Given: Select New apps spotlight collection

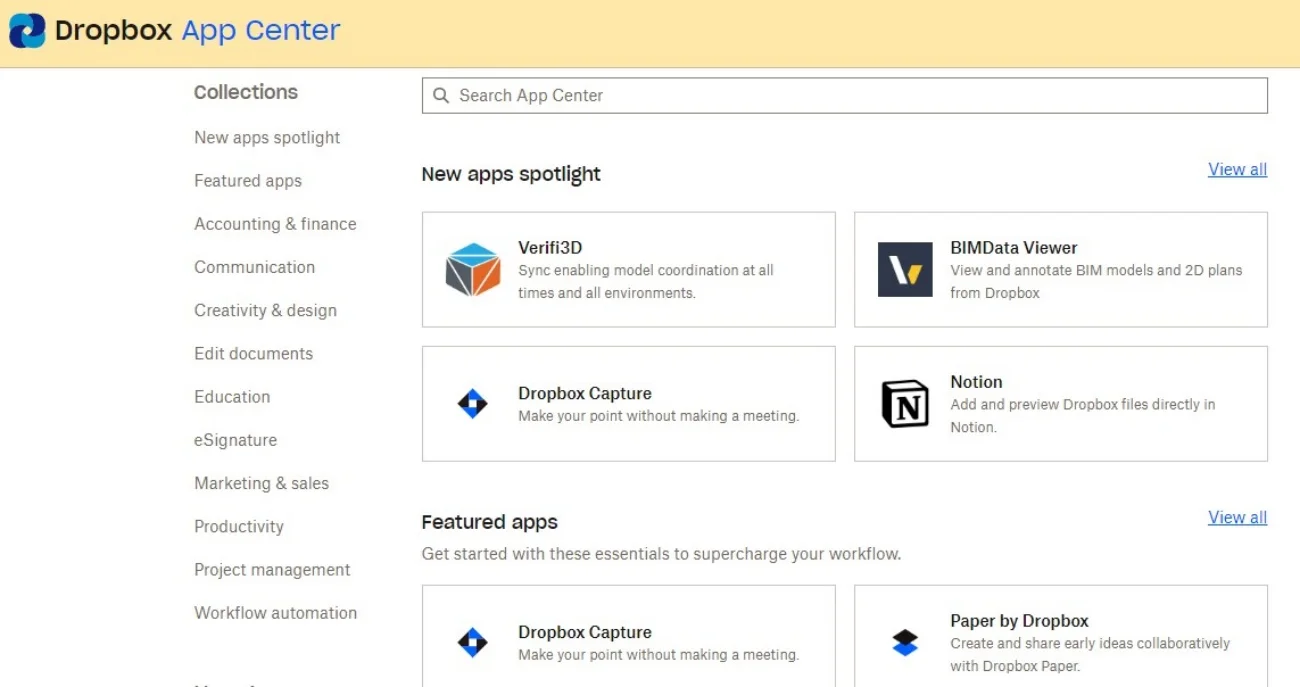Looking at the screenshot, I should click(x=267, y=138).
